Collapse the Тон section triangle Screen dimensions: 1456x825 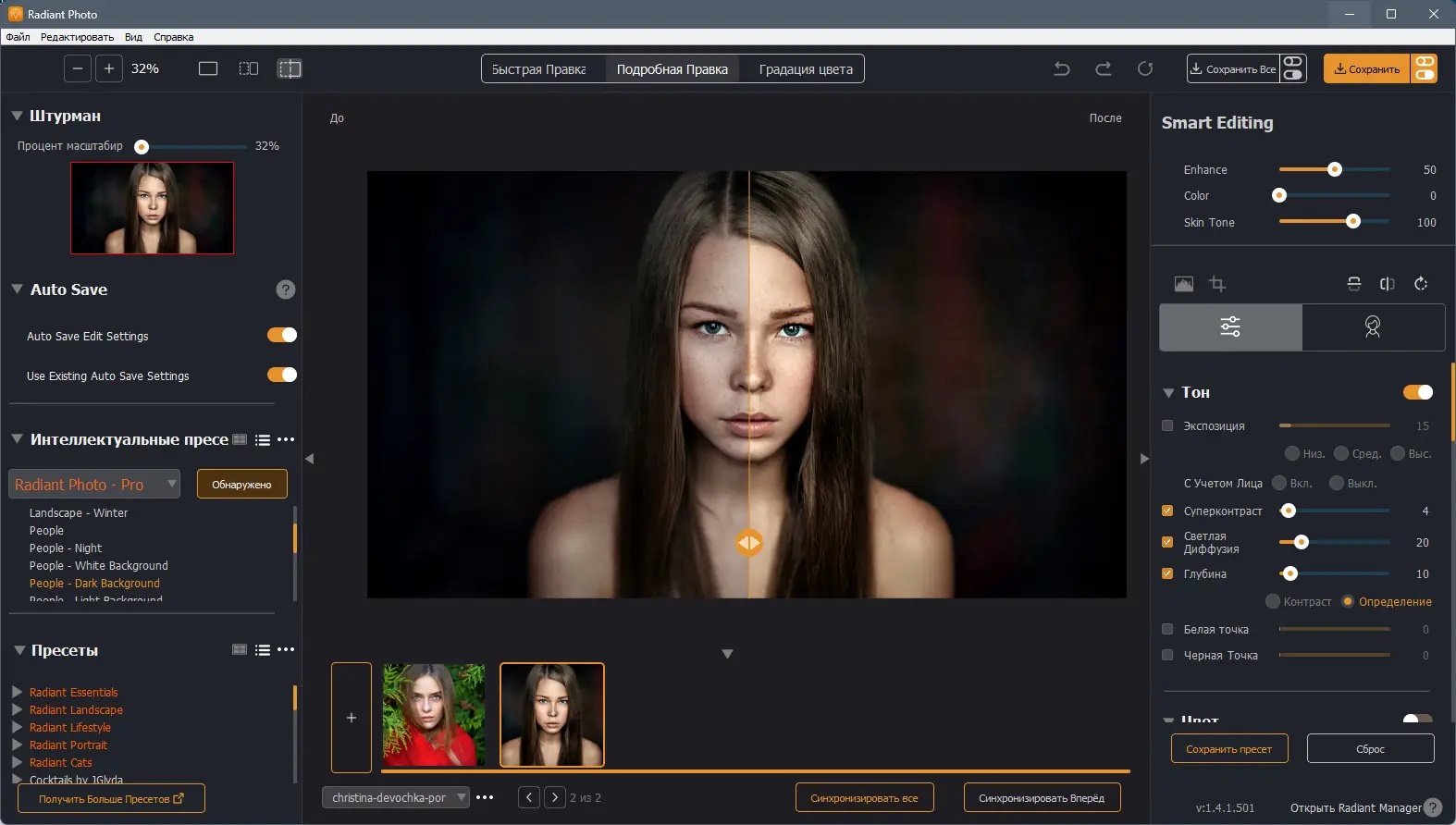click(x=1168, y=393)
